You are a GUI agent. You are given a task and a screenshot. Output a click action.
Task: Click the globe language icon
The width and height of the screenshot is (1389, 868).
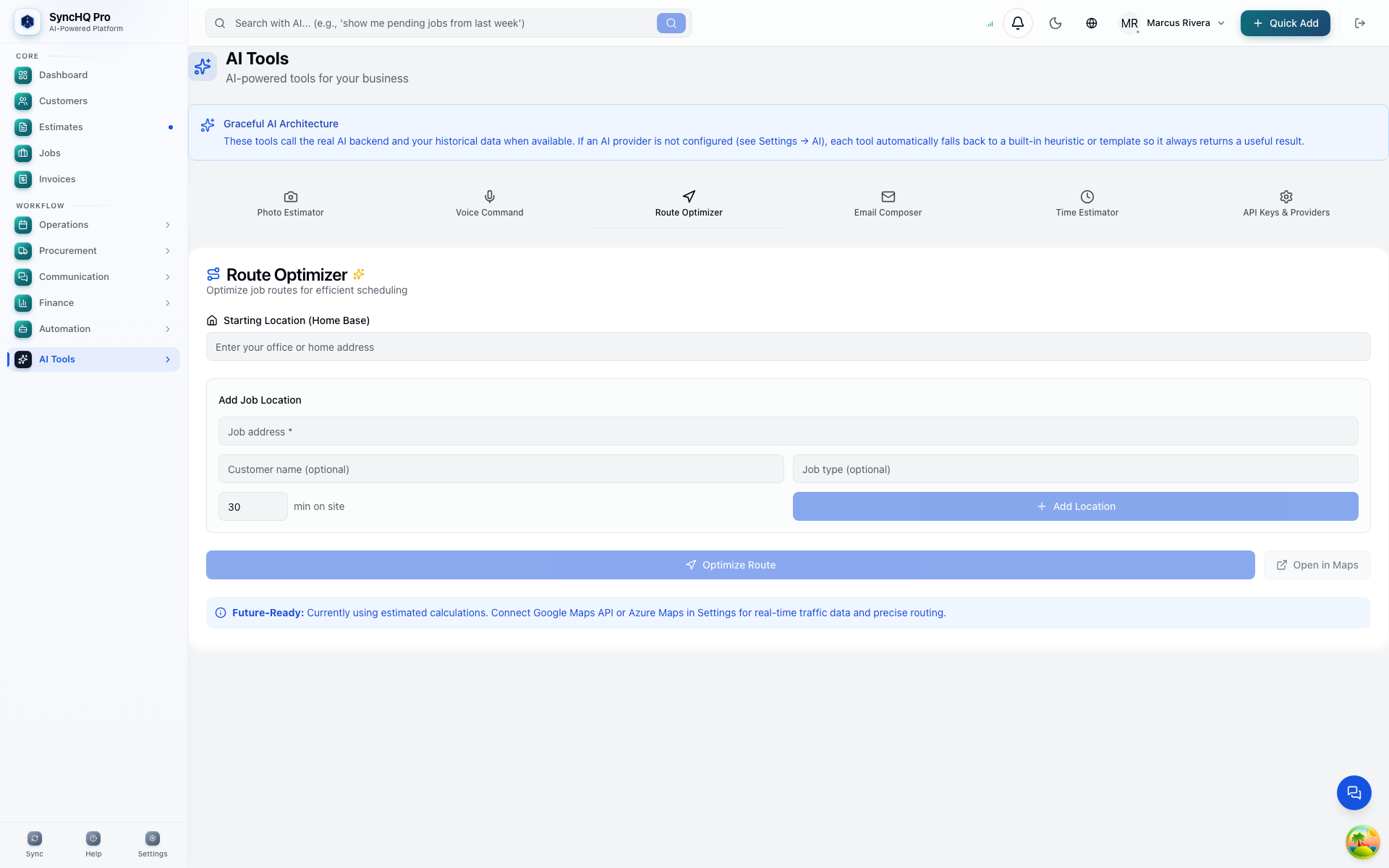pos(1092,23)
